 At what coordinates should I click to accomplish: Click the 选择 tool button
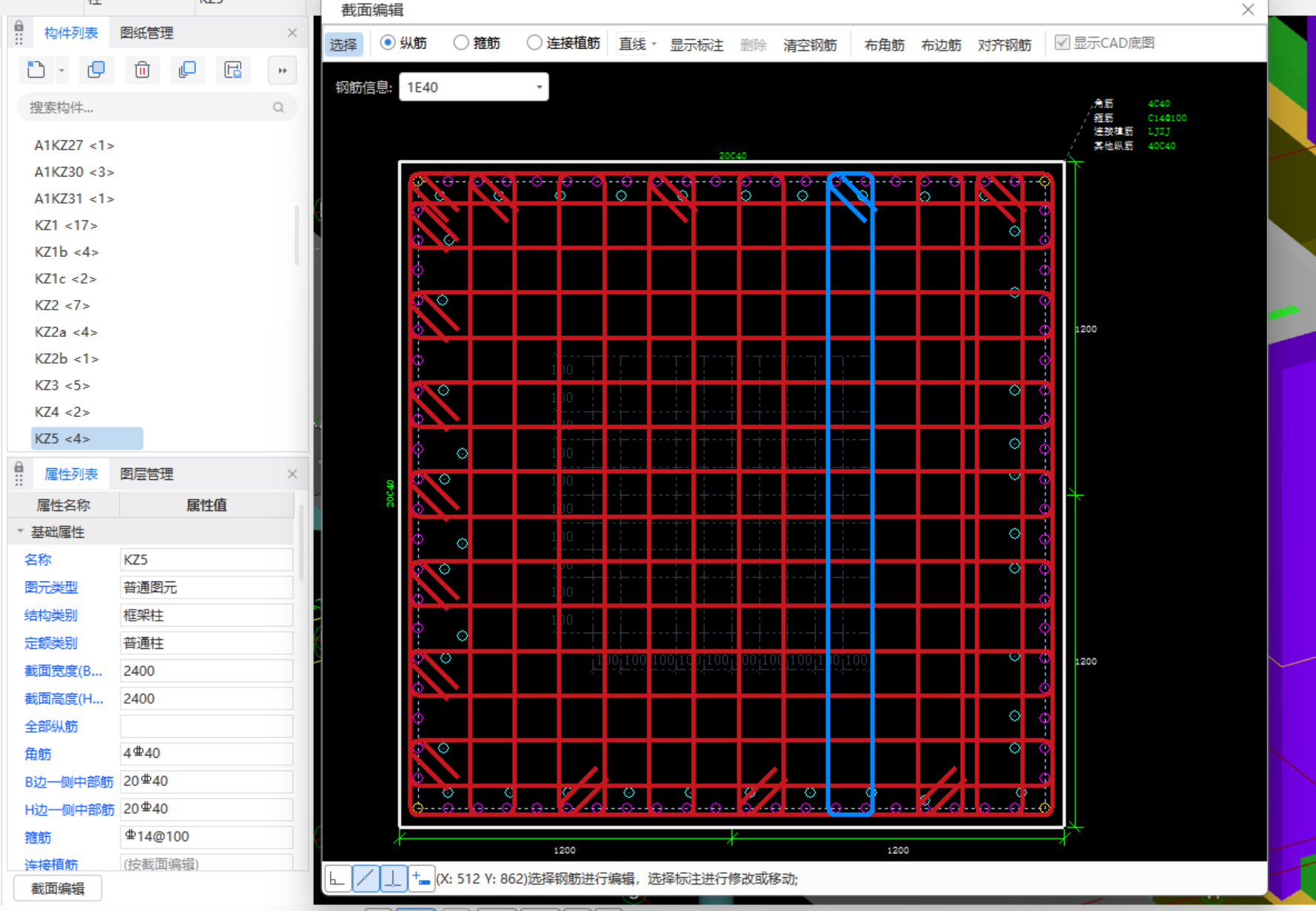point(343,44)
